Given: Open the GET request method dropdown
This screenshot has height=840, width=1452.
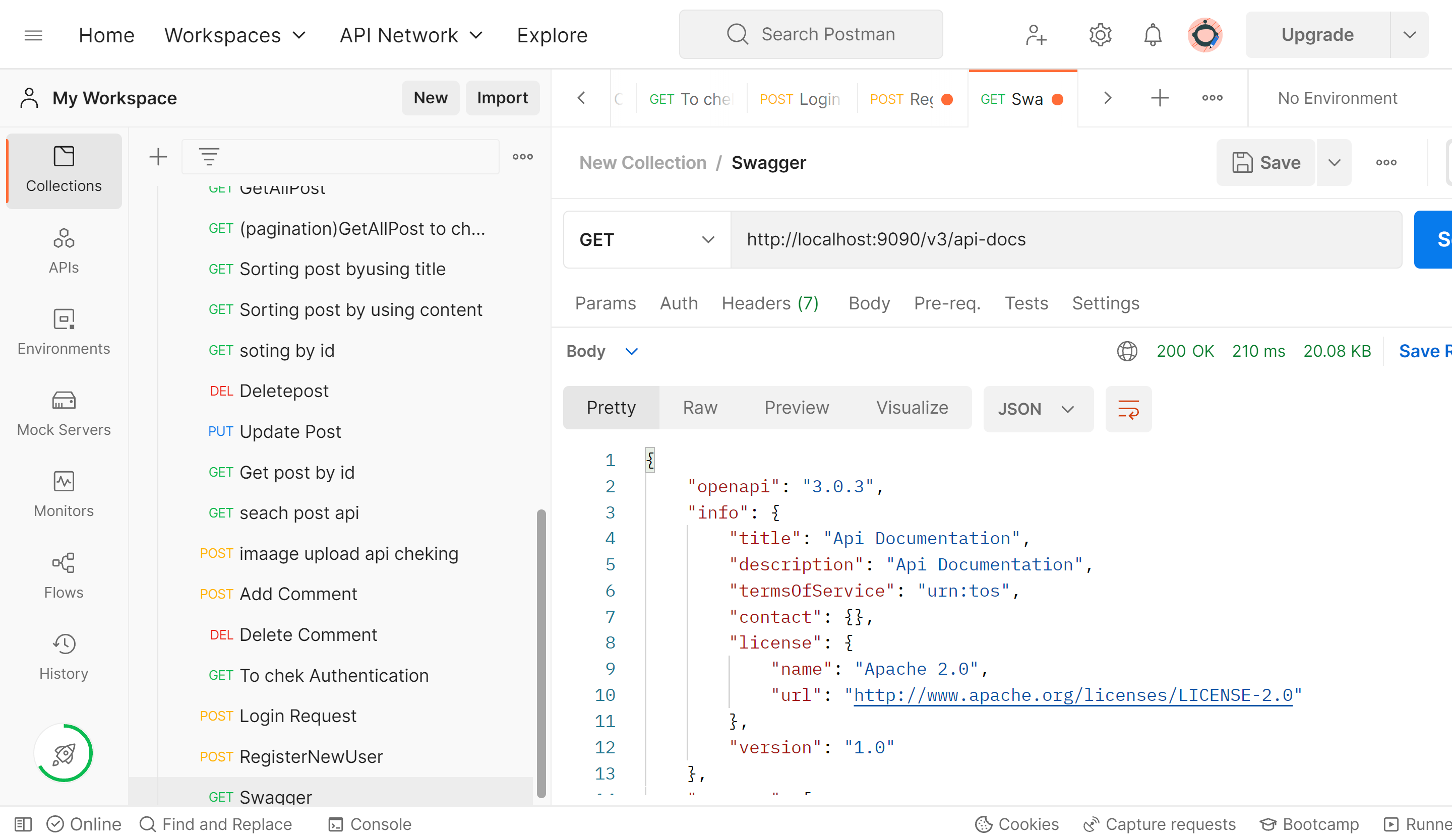Looking at the screenshot, I should (x=646, y=239).
